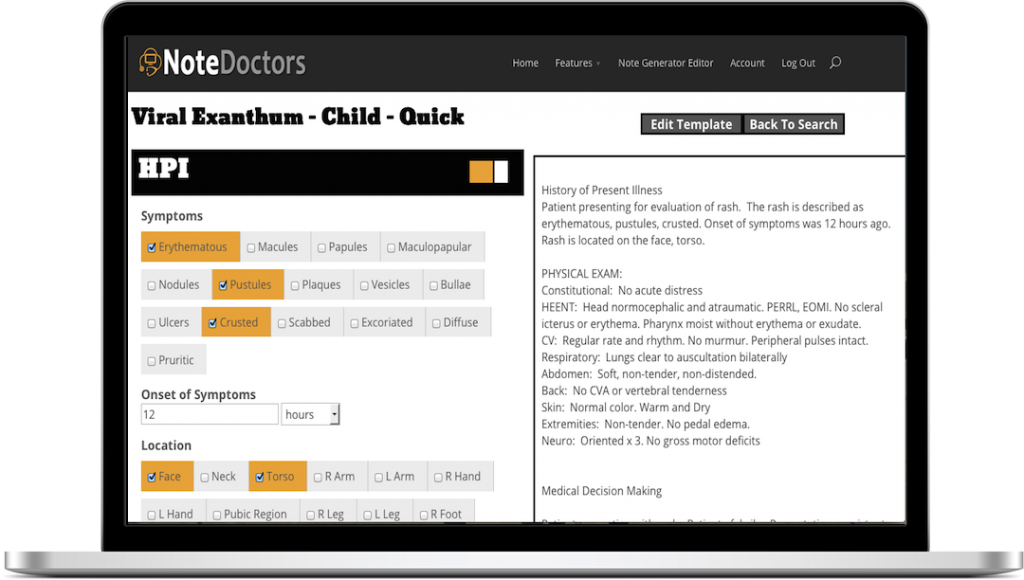Expand the Features menu arrow
Screen dimensions: 1024x580
[x=598, y=64]
